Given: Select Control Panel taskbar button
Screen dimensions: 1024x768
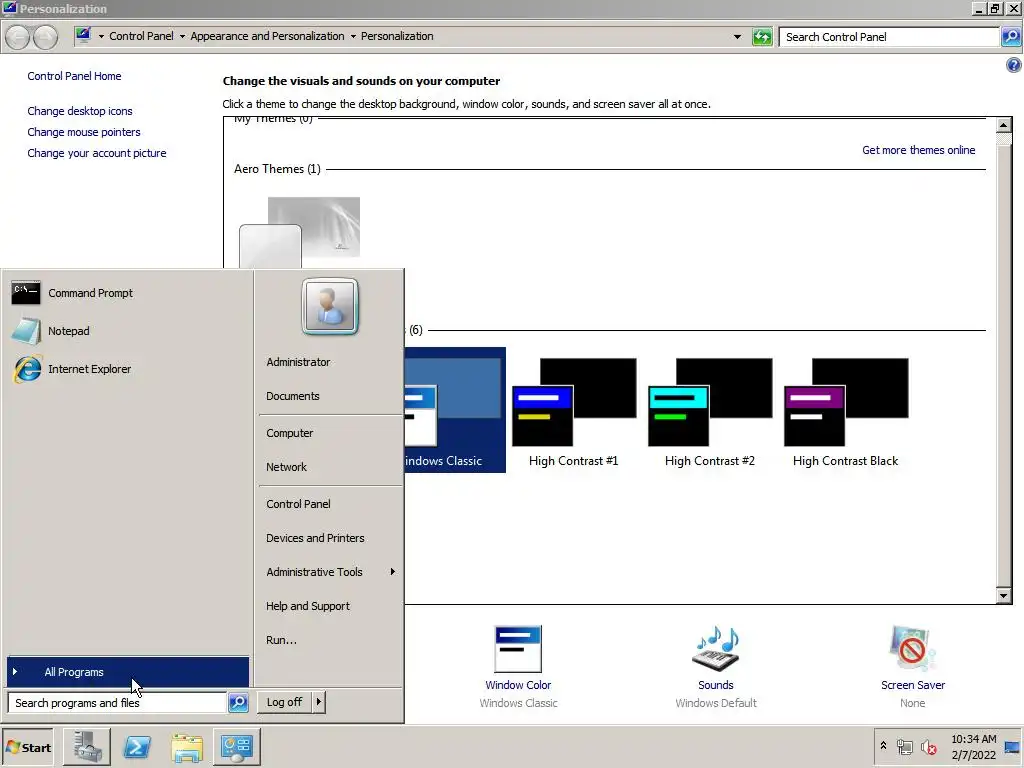Looking at the screenshot, I should pos(236,746).
